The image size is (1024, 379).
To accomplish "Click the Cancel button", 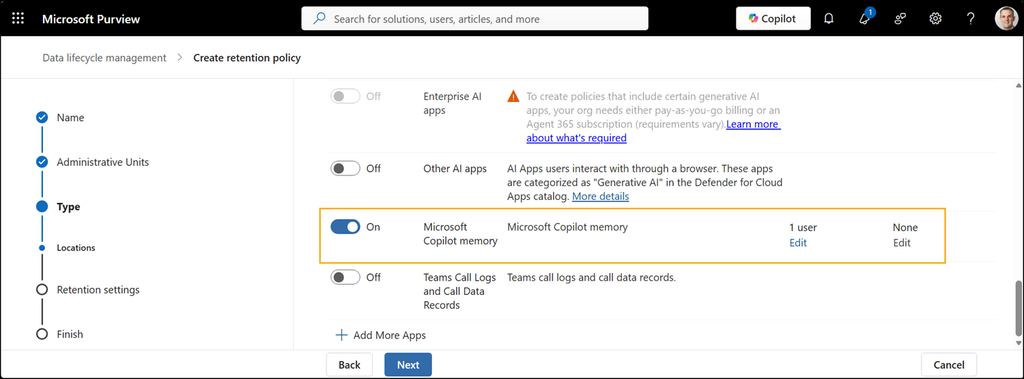I will click(x=949, y=365).
